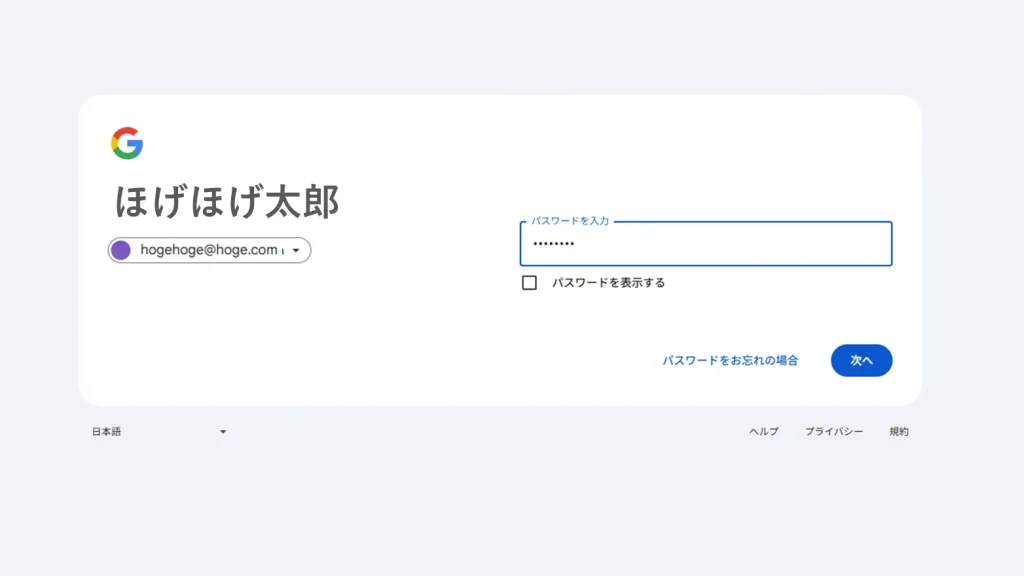1024x576 pixels.
Task: Click the ほげほげ太郎 name heading
Action: [227, 202]
